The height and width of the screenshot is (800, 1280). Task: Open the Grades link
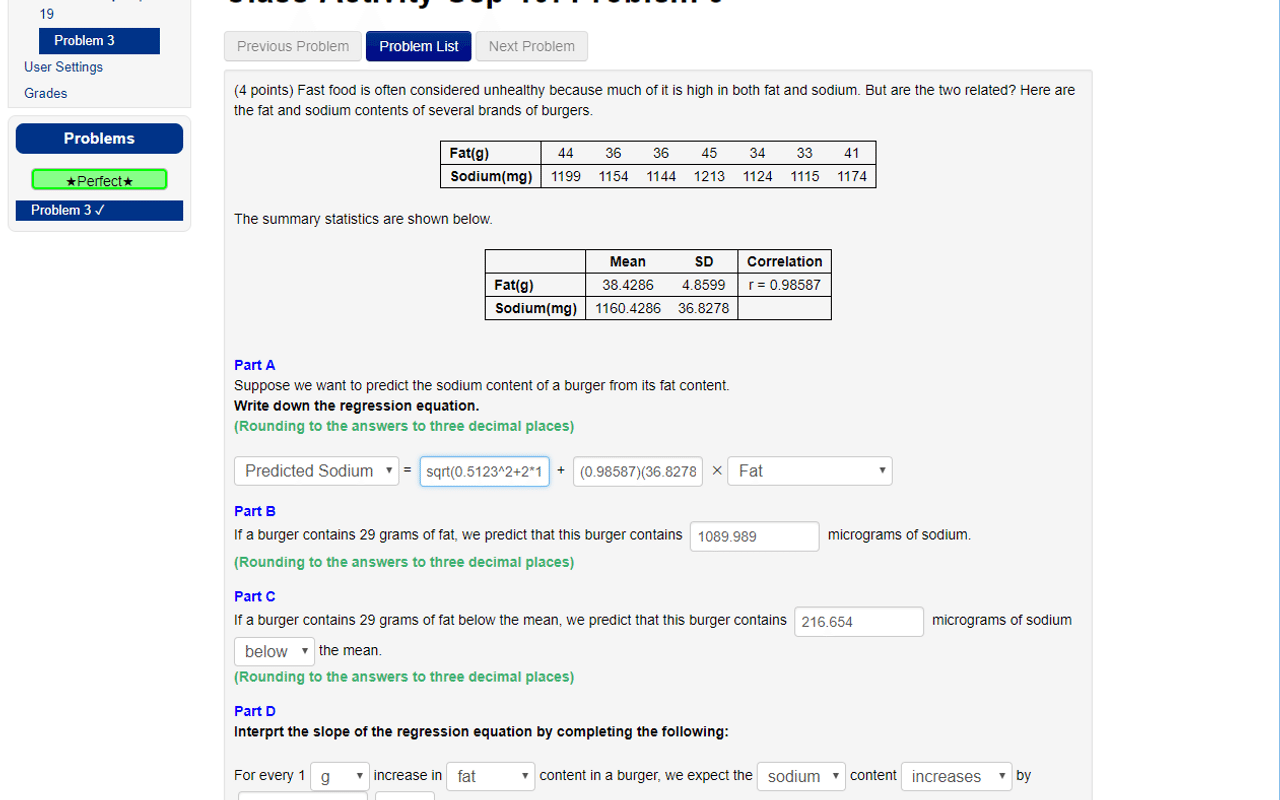[46, 93]
